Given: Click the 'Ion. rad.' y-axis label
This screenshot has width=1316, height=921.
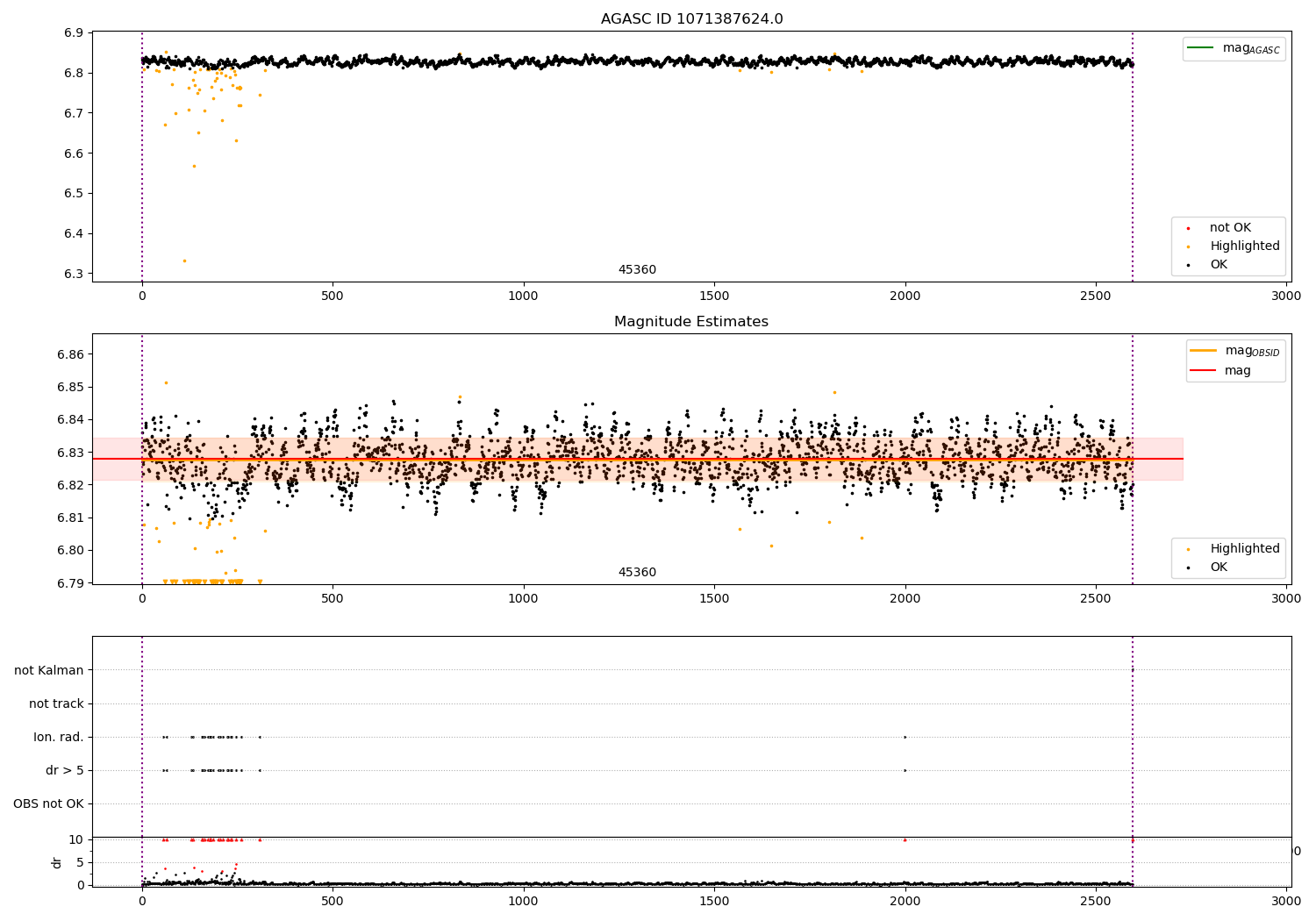Looking at the screenshot, I should click(59, 737).
